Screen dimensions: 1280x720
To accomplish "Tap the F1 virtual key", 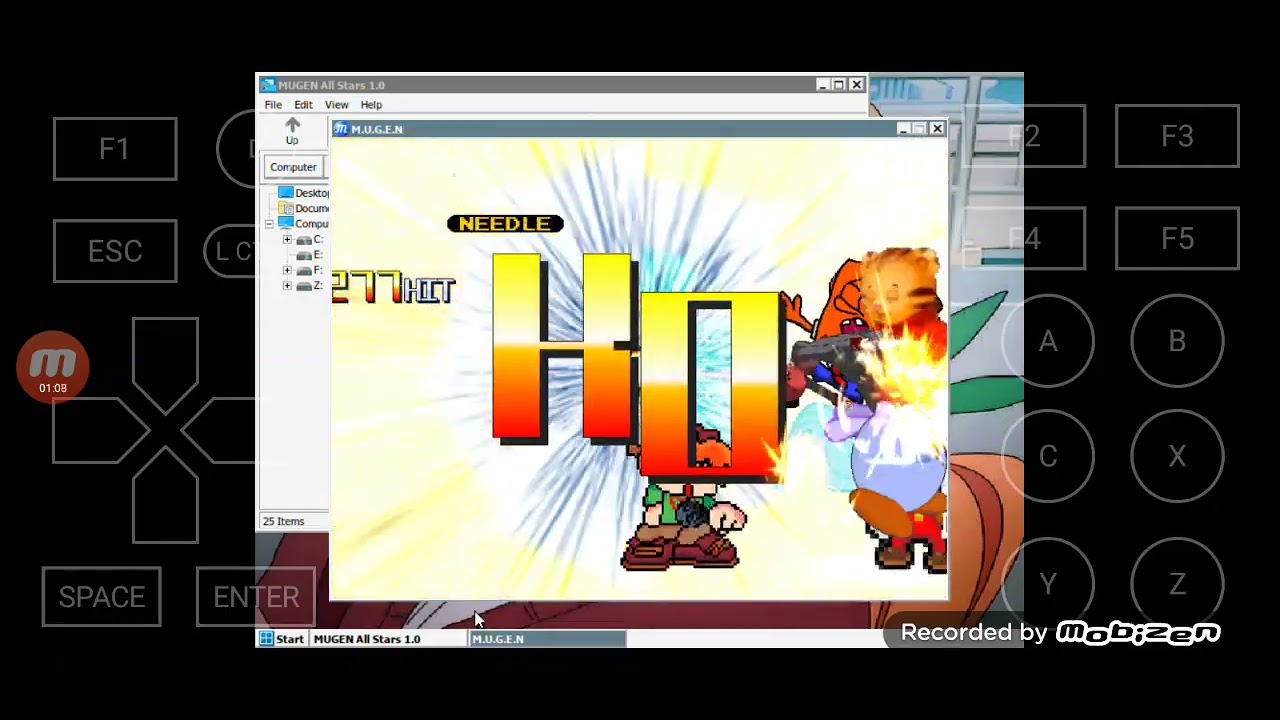I will click(115, 149).
